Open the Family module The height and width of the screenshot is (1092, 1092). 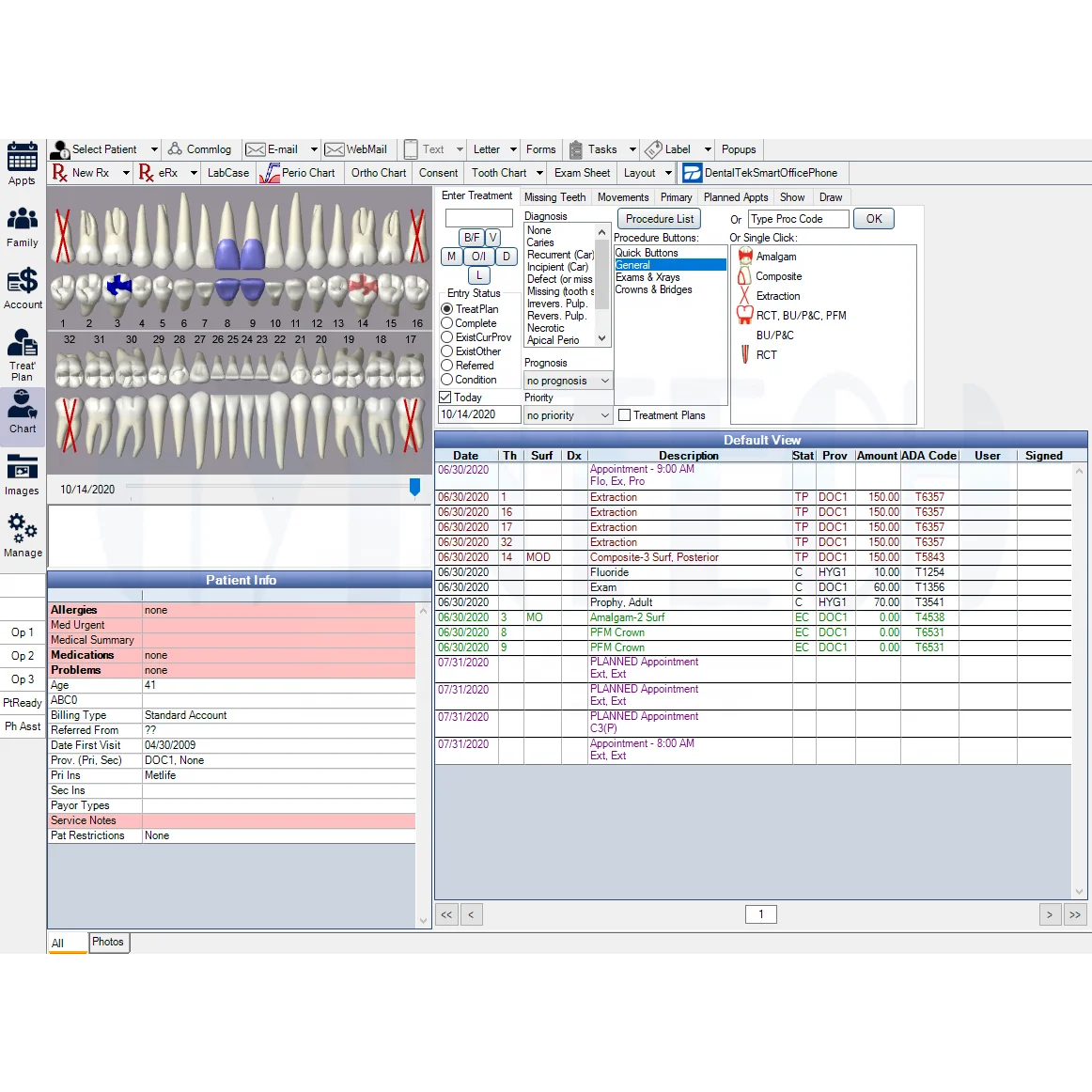(x=23, y=227)
